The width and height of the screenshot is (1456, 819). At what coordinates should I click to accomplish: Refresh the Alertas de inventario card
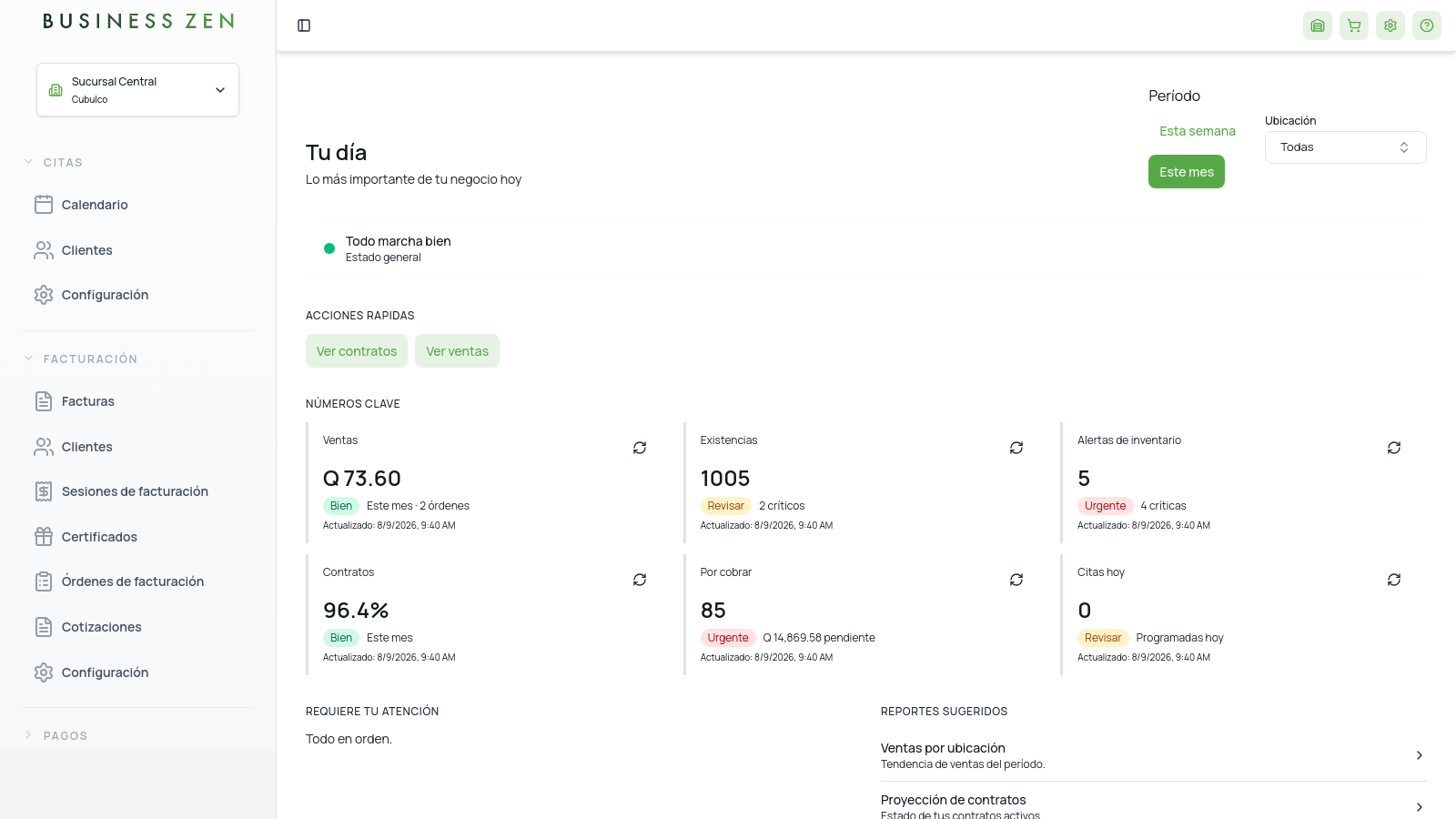[x=1394, y=448]
